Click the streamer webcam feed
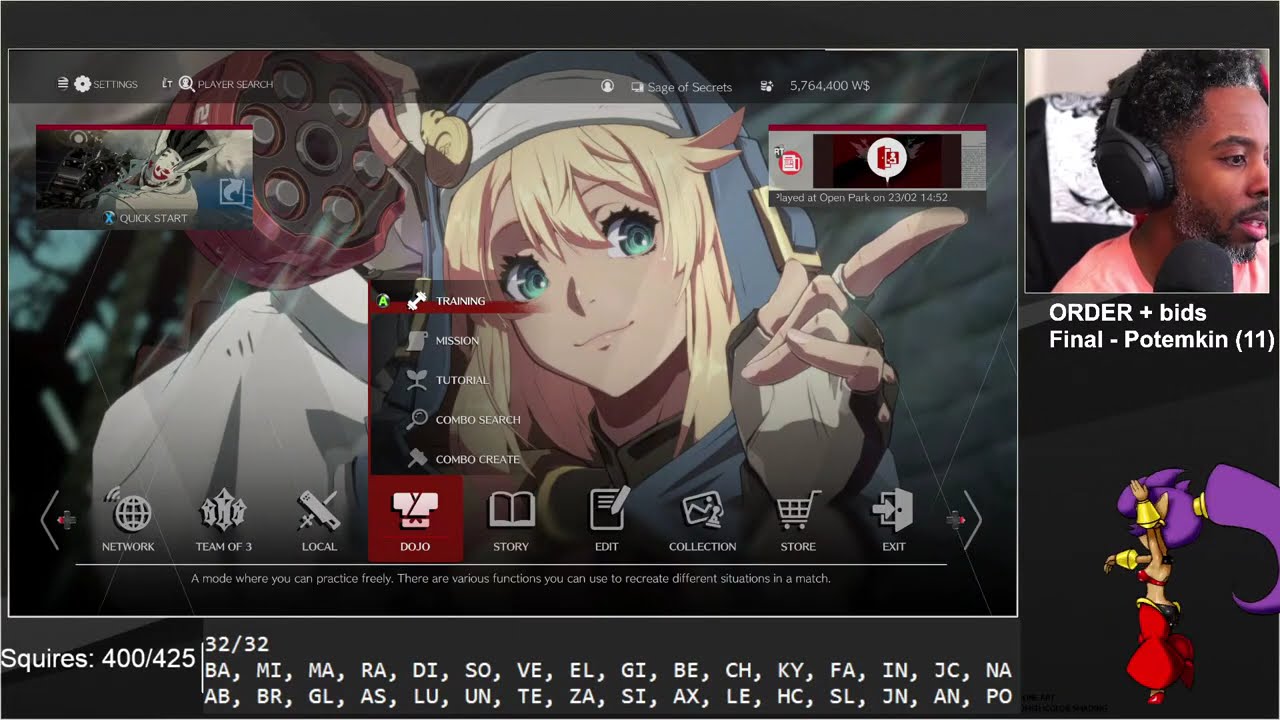Image resolution: width=1280 pixels, height=720 pixels. (x=1147, y=171)
